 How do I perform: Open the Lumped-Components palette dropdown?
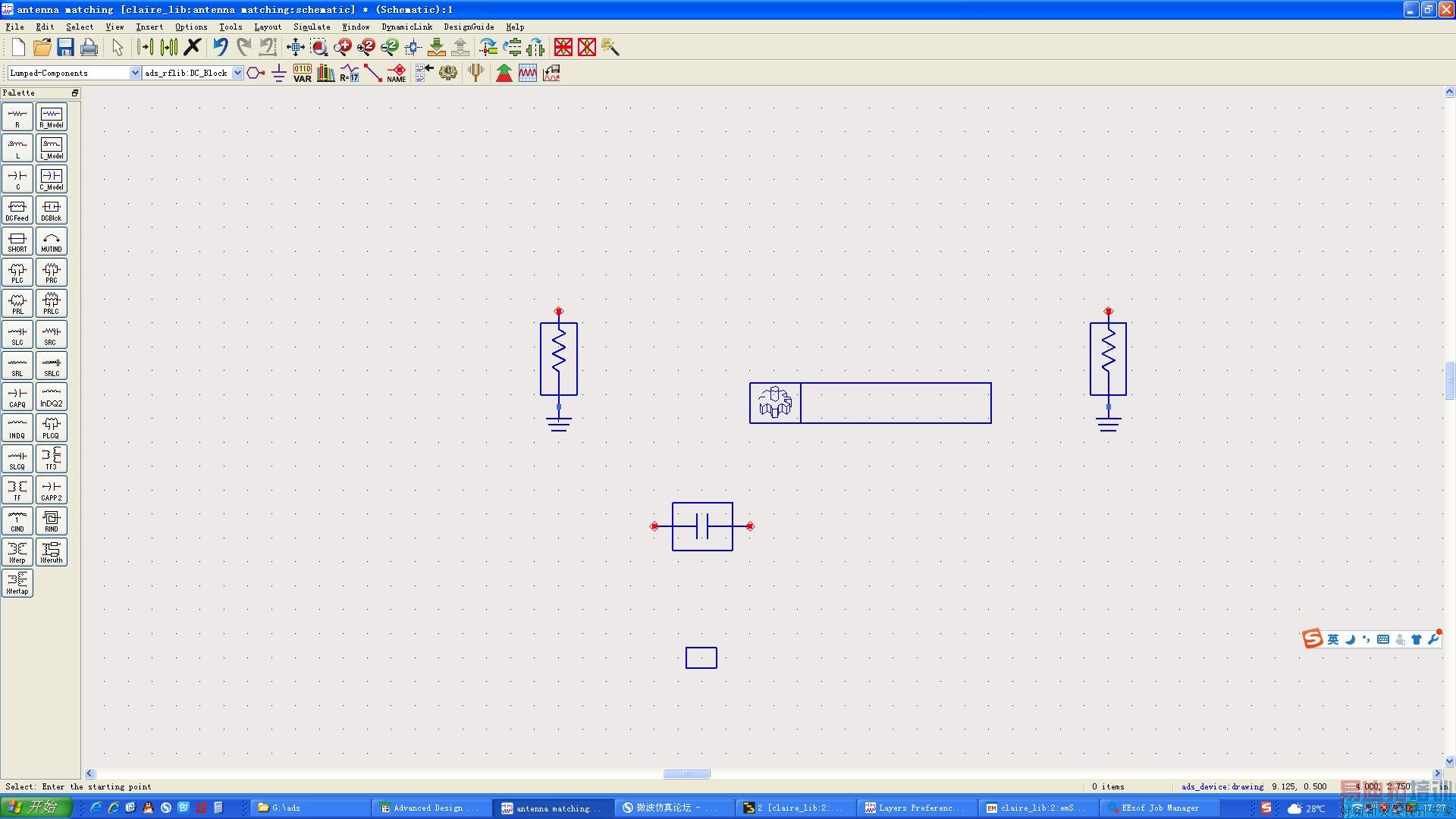click(135, 73)
